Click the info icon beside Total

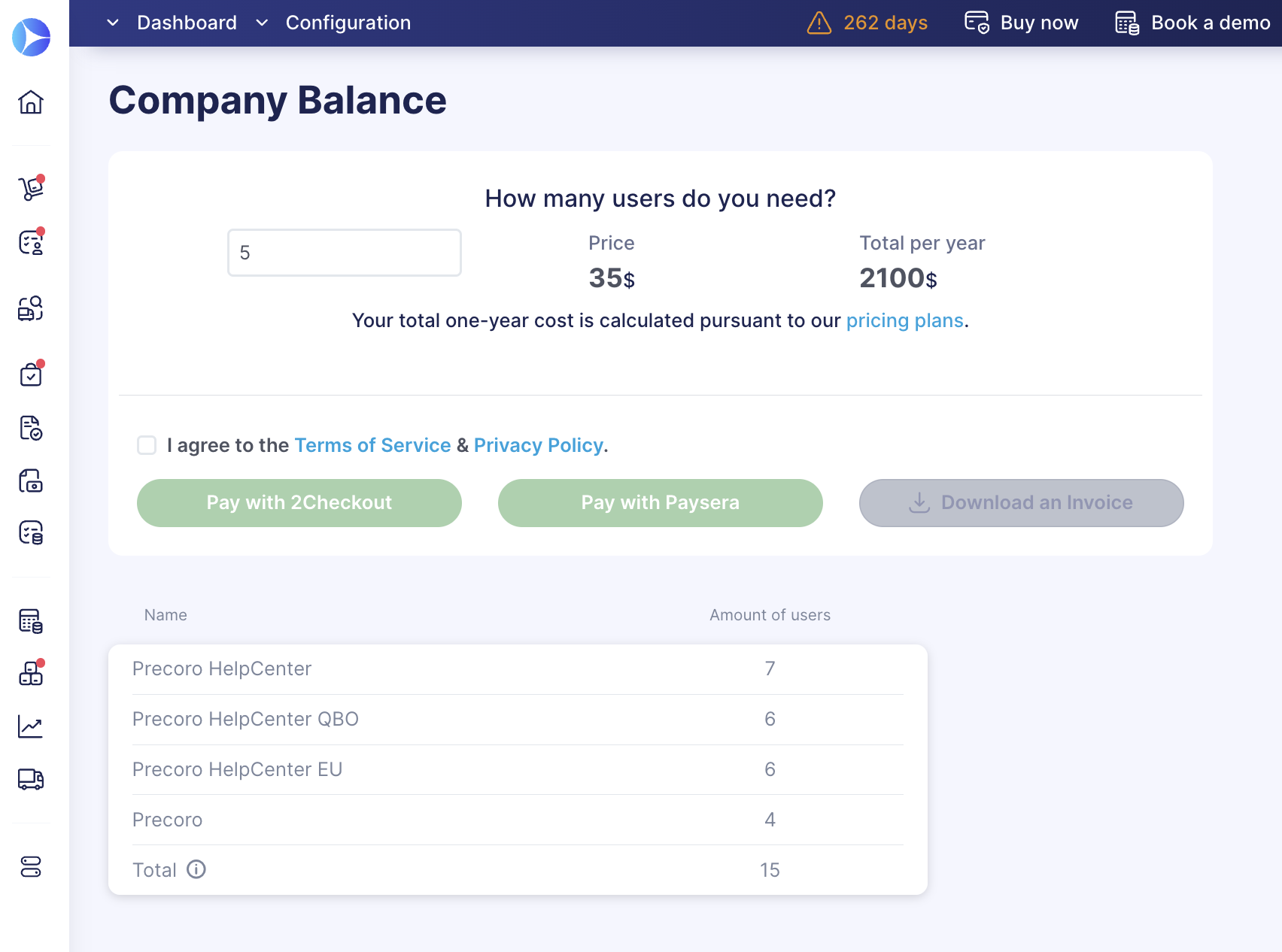[196, 869]
